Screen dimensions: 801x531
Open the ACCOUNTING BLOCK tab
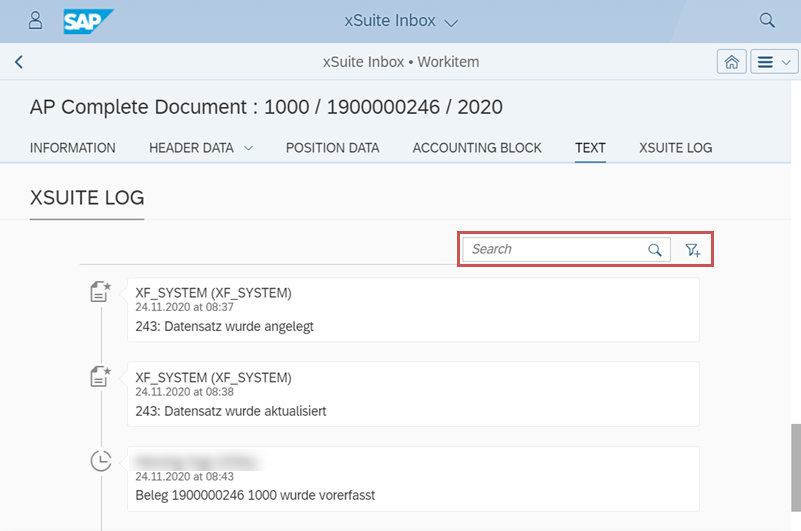[x=477, y=148]
